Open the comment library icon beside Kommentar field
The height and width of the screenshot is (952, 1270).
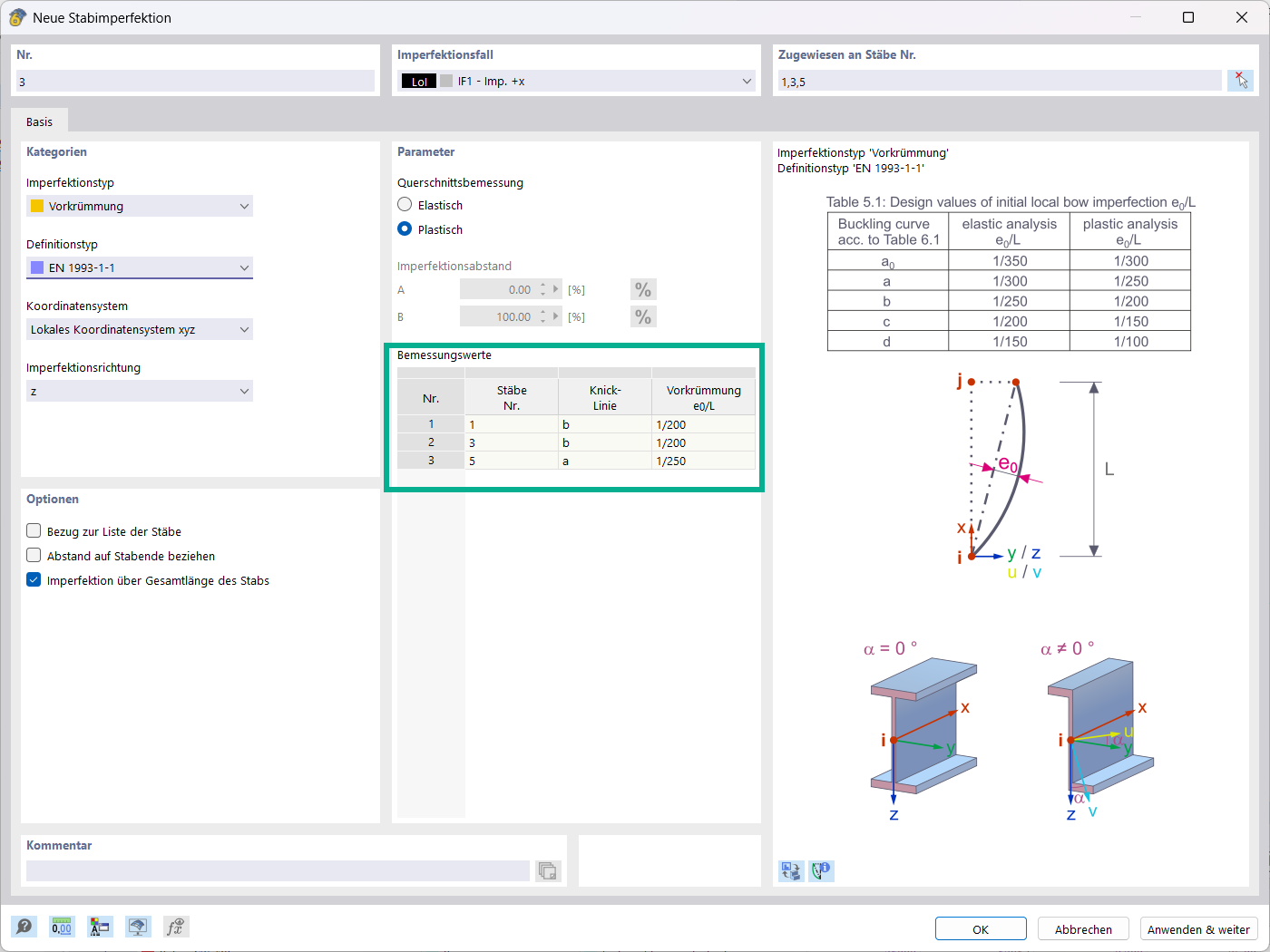pyautogui.click(x=548, y=871)
